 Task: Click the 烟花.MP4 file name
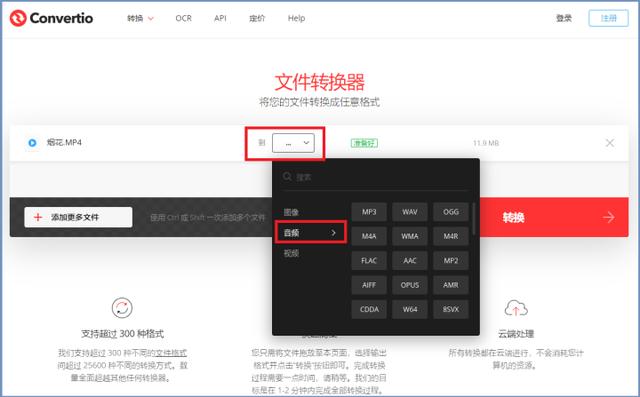click(64, 142)
